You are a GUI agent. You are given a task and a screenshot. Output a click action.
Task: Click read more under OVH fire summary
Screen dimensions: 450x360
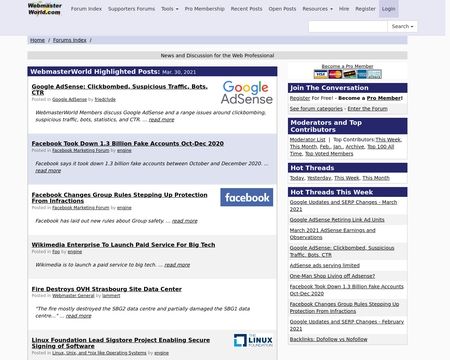pyautogui.click(x=78, y=316)
